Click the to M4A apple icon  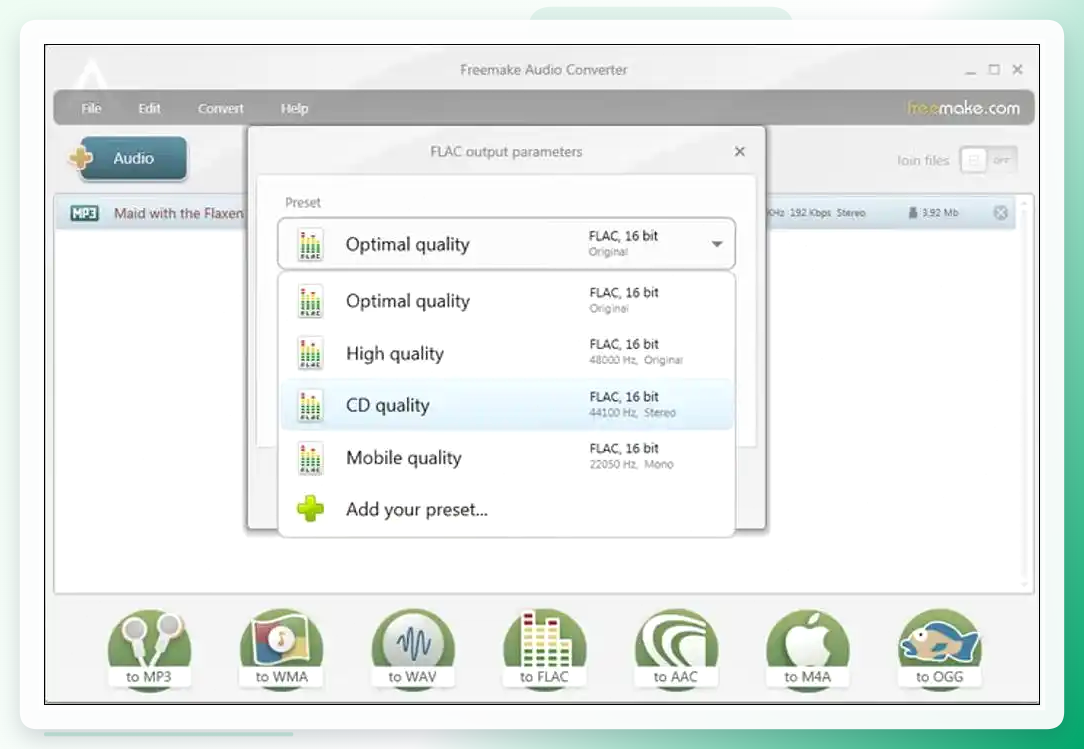[x=807, y=649]
